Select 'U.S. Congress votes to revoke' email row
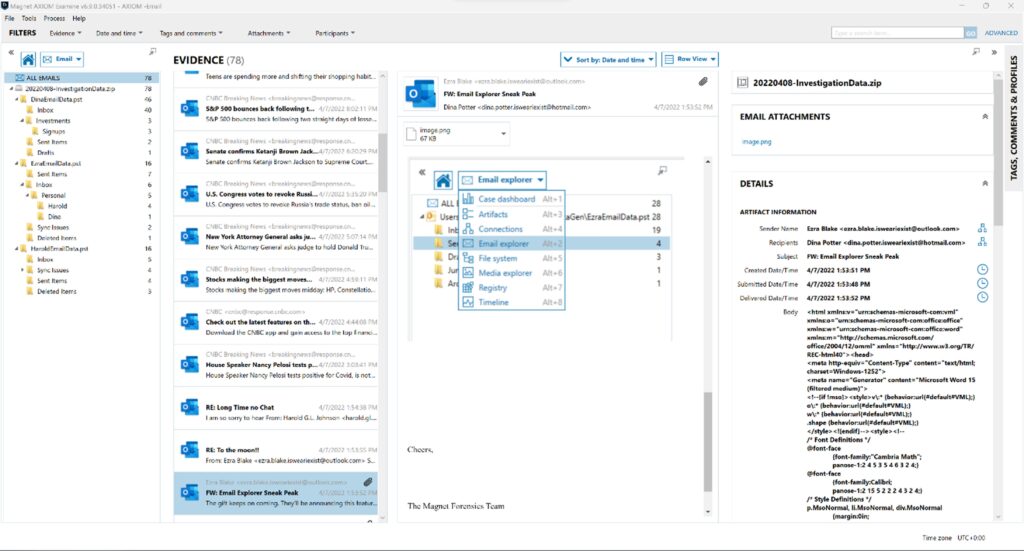Viewport: 1024px width, 551px height. pyautogui.click(x=276, y=195)
